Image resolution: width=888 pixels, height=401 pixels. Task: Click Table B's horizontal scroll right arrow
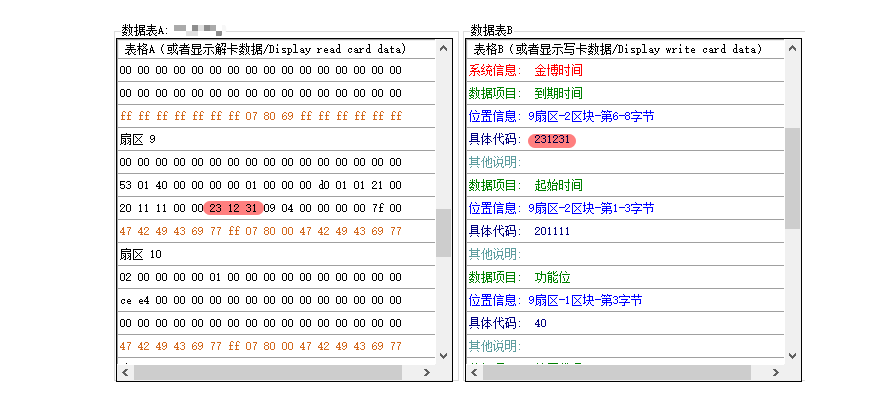[x=777, y=372]
